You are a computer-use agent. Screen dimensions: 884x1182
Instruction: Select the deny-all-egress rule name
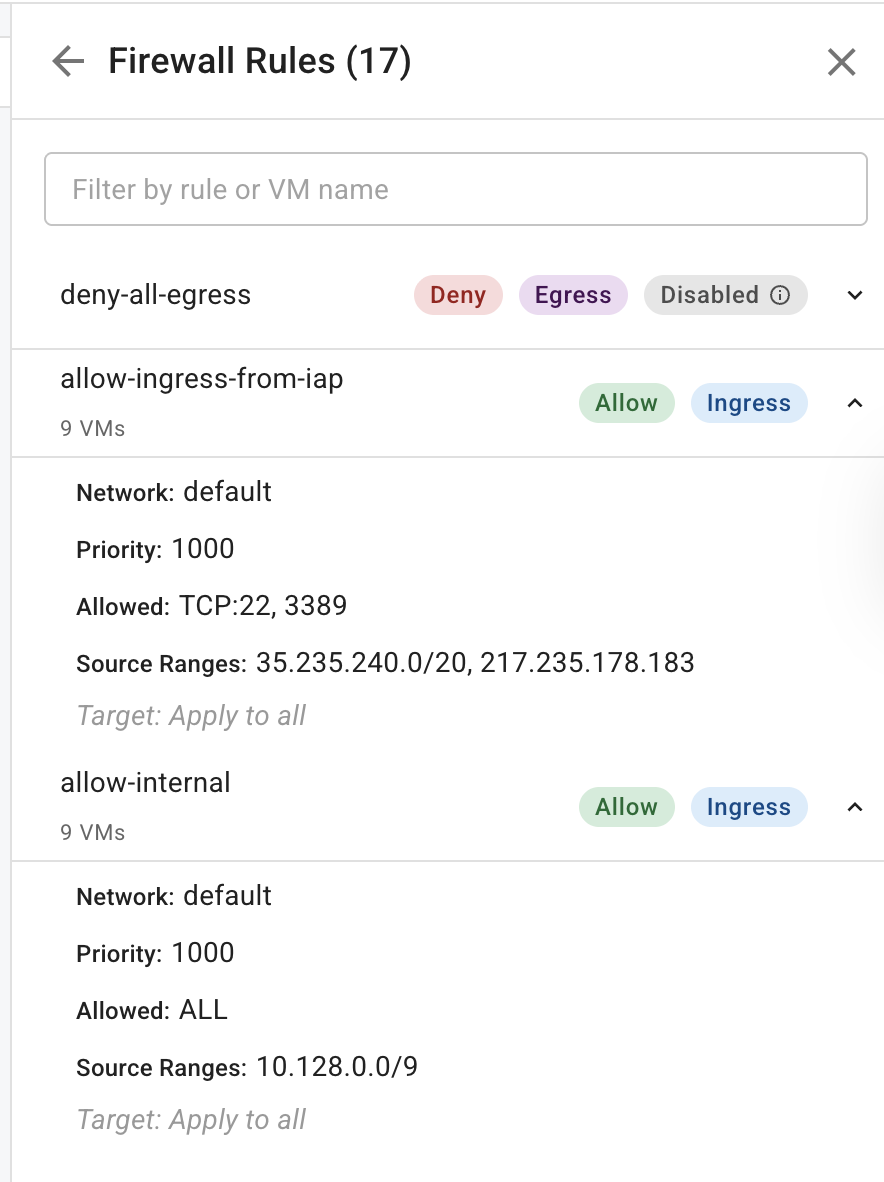pyautogui.click(x=155, y=295)
